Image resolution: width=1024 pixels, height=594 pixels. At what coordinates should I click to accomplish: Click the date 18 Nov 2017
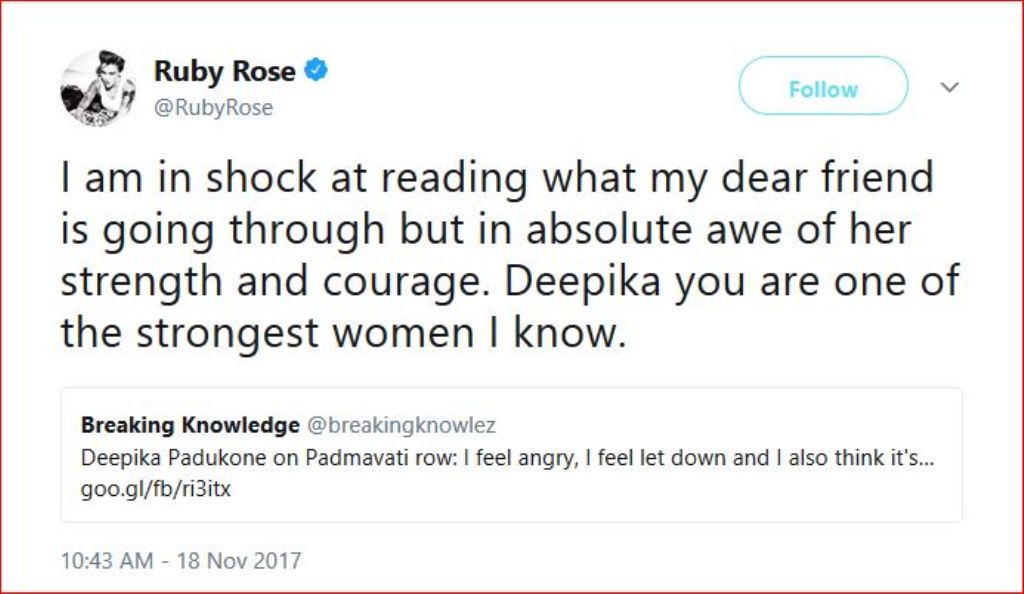237,559
